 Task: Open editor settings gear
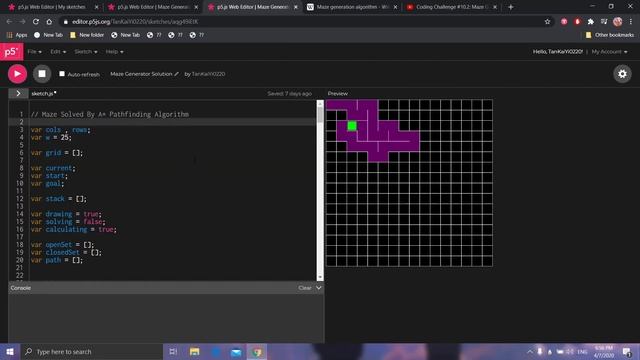click(622, 74)
